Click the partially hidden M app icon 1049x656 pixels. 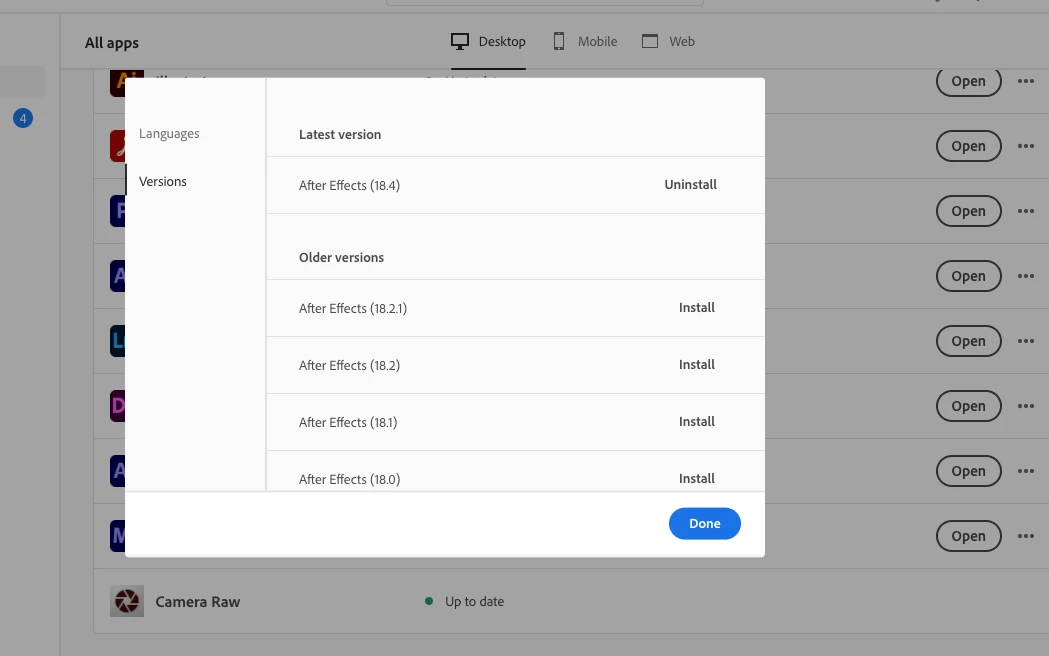click(x=118, y=536)
